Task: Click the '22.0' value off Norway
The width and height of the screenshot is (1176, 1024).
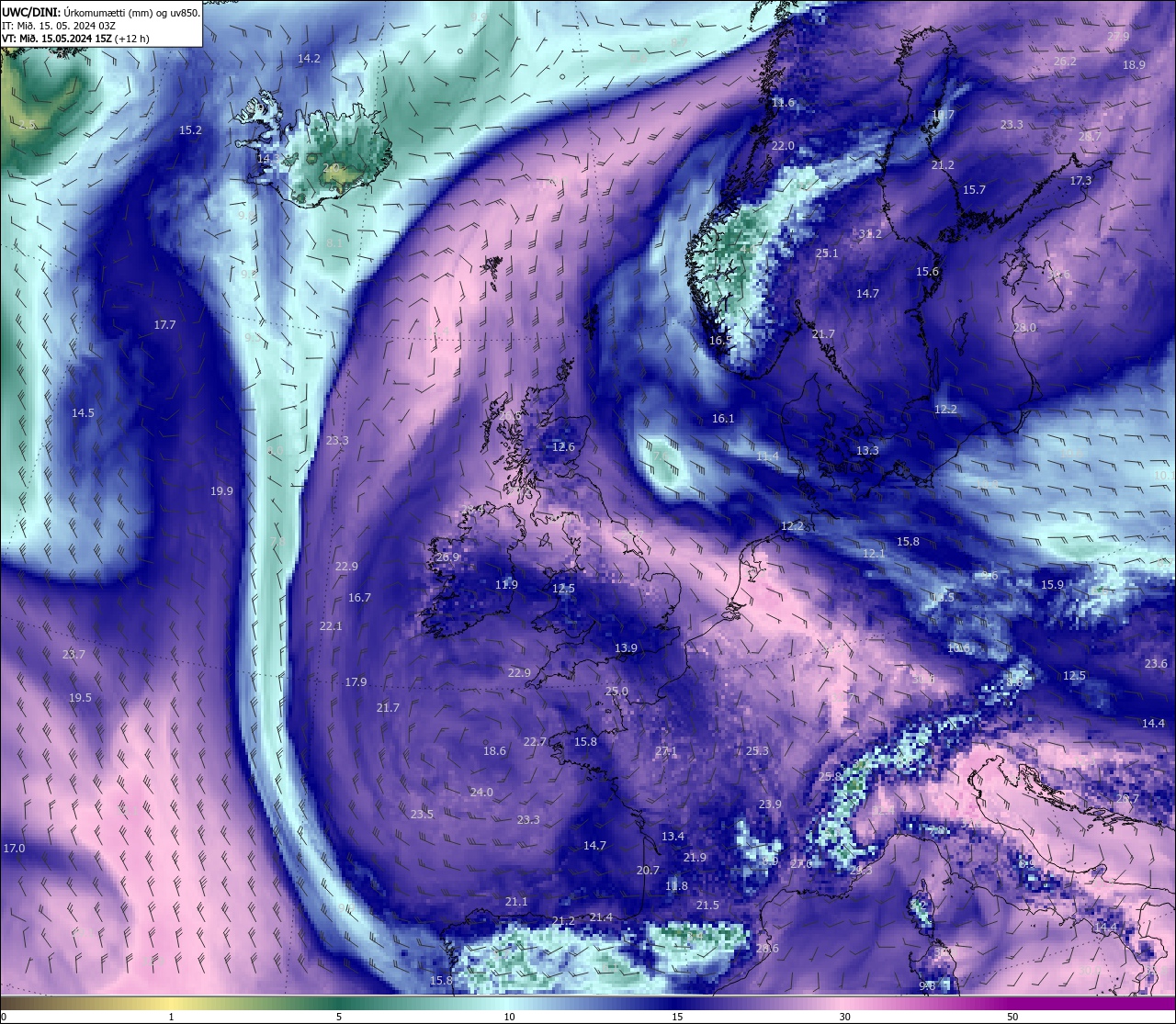Action: pos(783,146)
